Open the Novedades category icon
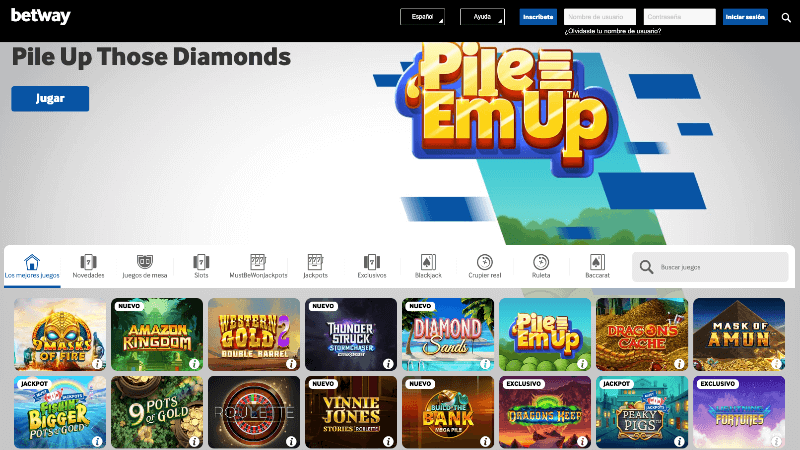This screenshot has width=800, height=450. (x=88, y=262)
